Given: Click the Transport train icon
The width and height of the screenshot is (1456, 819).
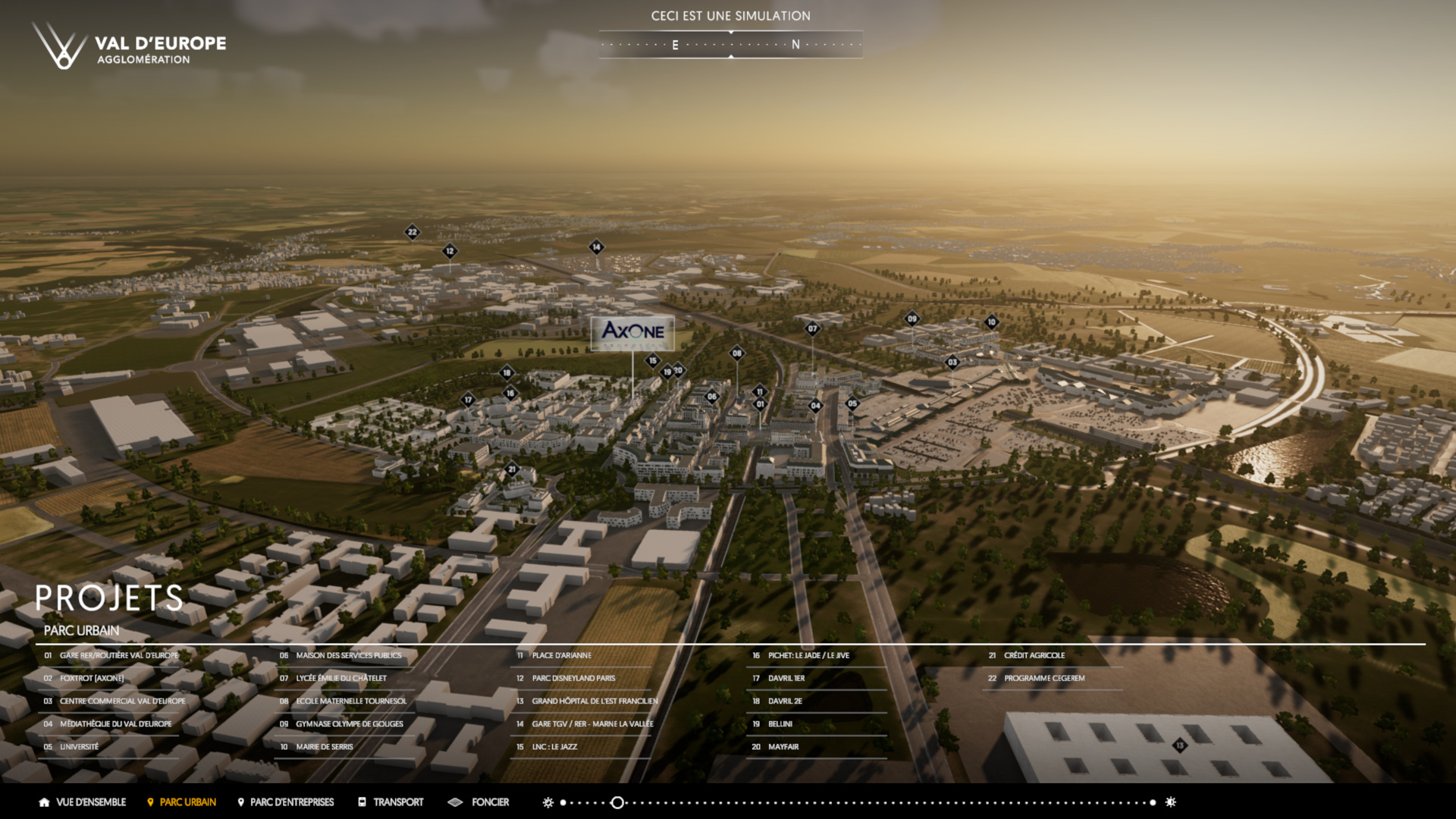Looking at the screenshot, I should point(362,802).
